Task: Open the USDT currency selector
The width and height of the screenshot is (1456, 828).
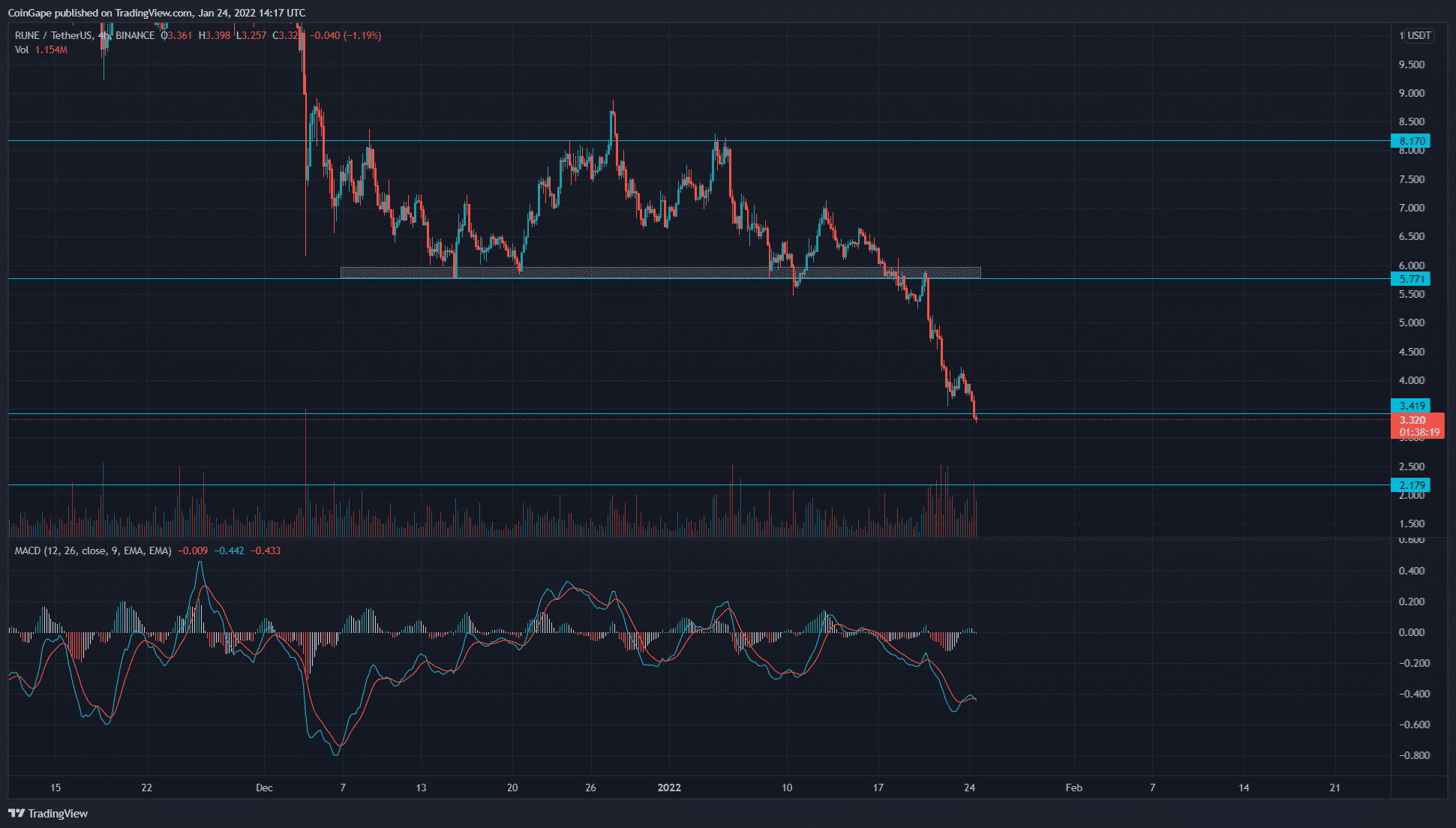Action: 1418,35
